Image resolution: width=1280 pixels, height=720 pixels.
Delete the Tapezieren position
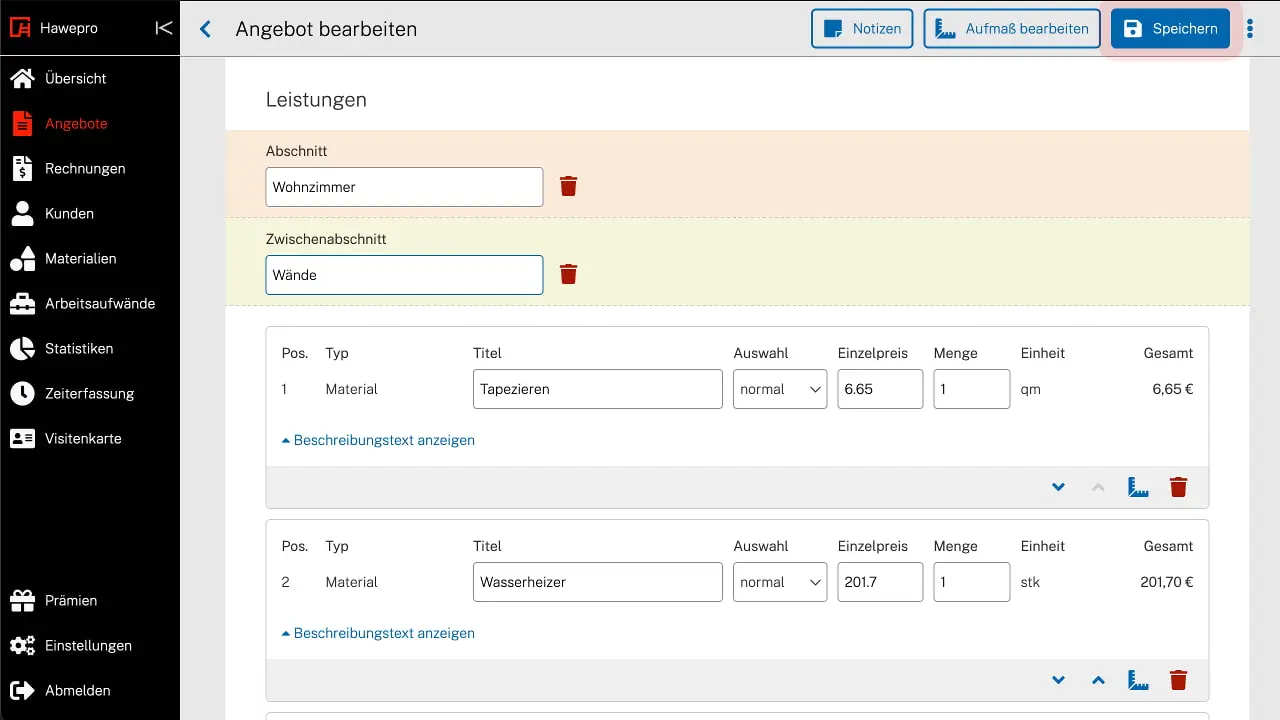pyautogui.click(x=1179, y=487)
